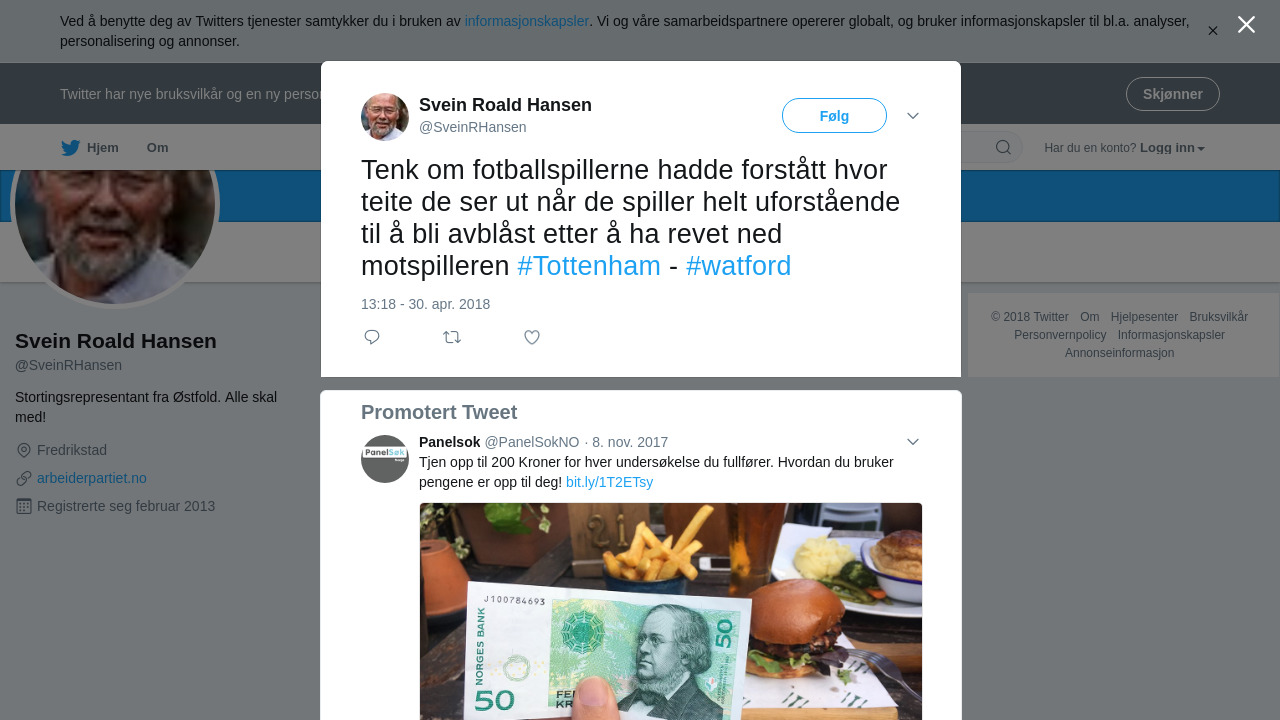
Task: Click the Twitter bird Hjem icon
Action: click(70, 148)
